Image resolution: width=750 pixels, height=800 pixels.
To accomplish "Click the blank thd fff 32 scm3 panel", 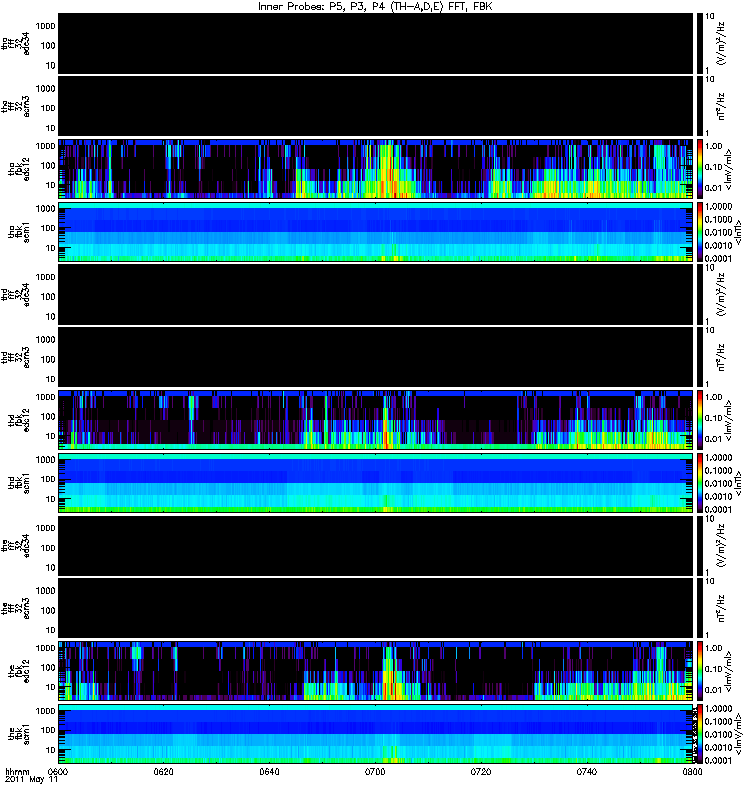I will [376, 357].
